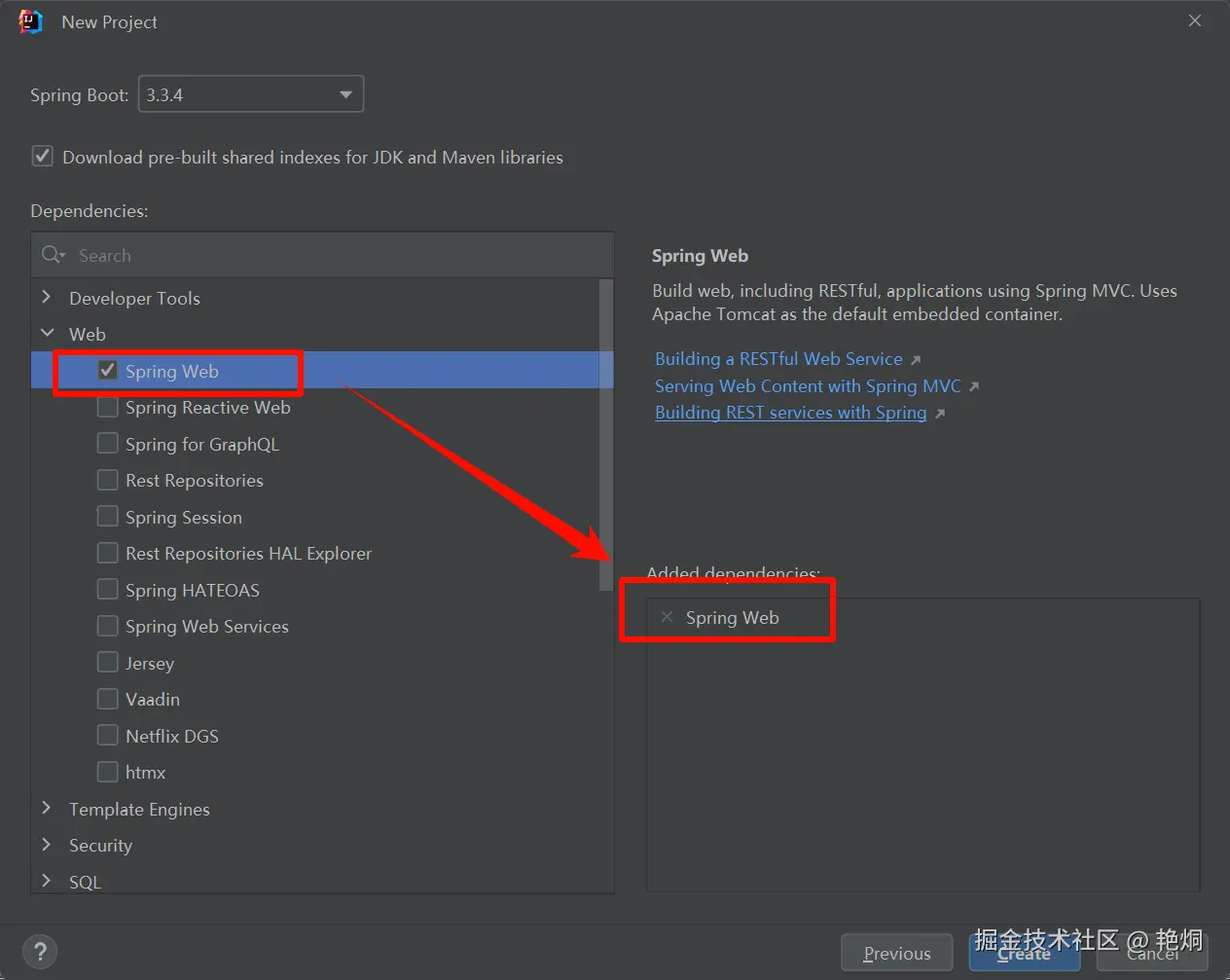Expand the Template Engines category
This screenshot has width=1230, height=980.
click(x=47, y=808)
